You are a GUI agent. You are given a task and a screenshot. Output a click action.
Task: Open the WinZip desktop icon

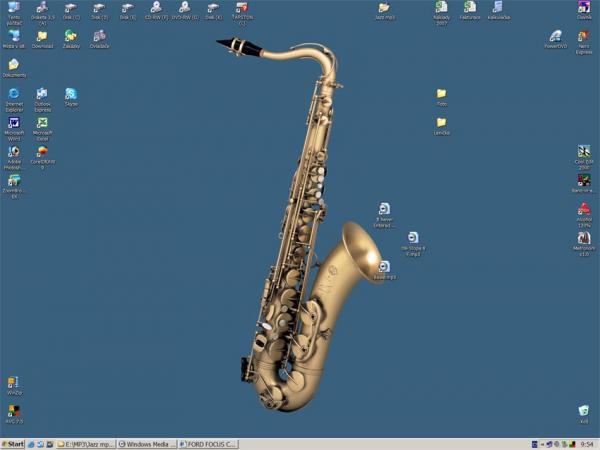tap(14, 382)
